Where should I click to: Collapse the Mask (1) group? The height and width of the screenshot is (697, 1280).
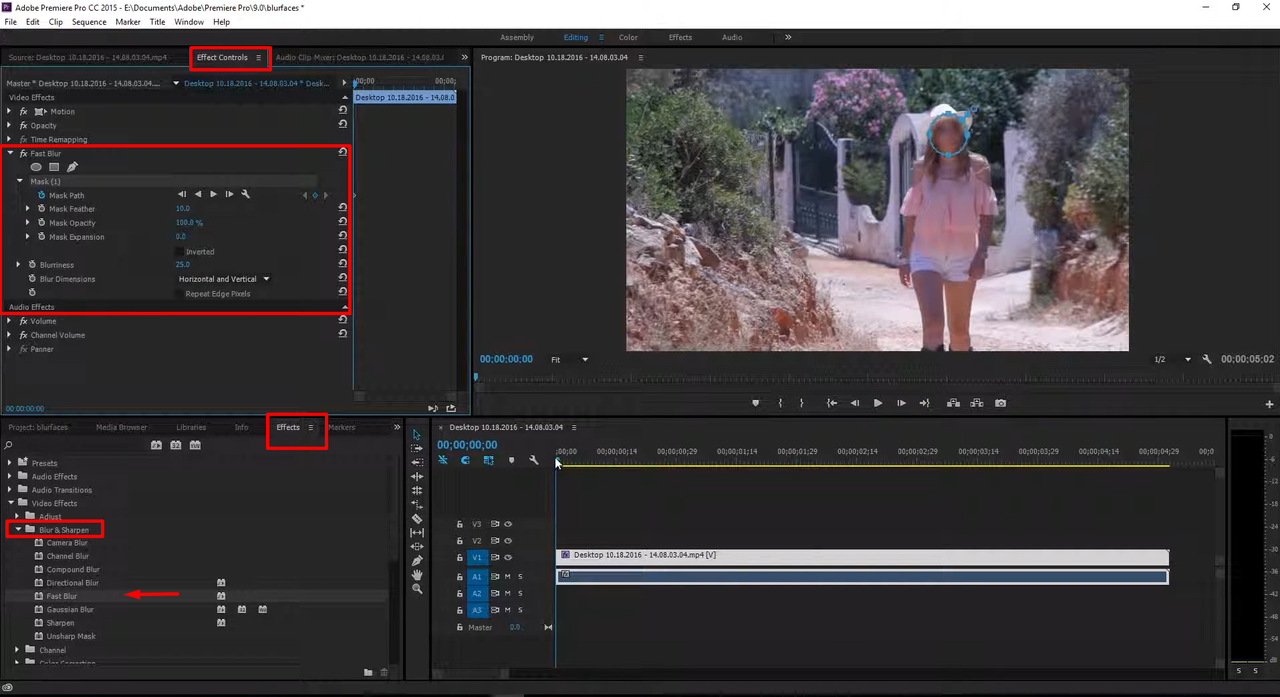pyautogui.click(x=19, y=181)
